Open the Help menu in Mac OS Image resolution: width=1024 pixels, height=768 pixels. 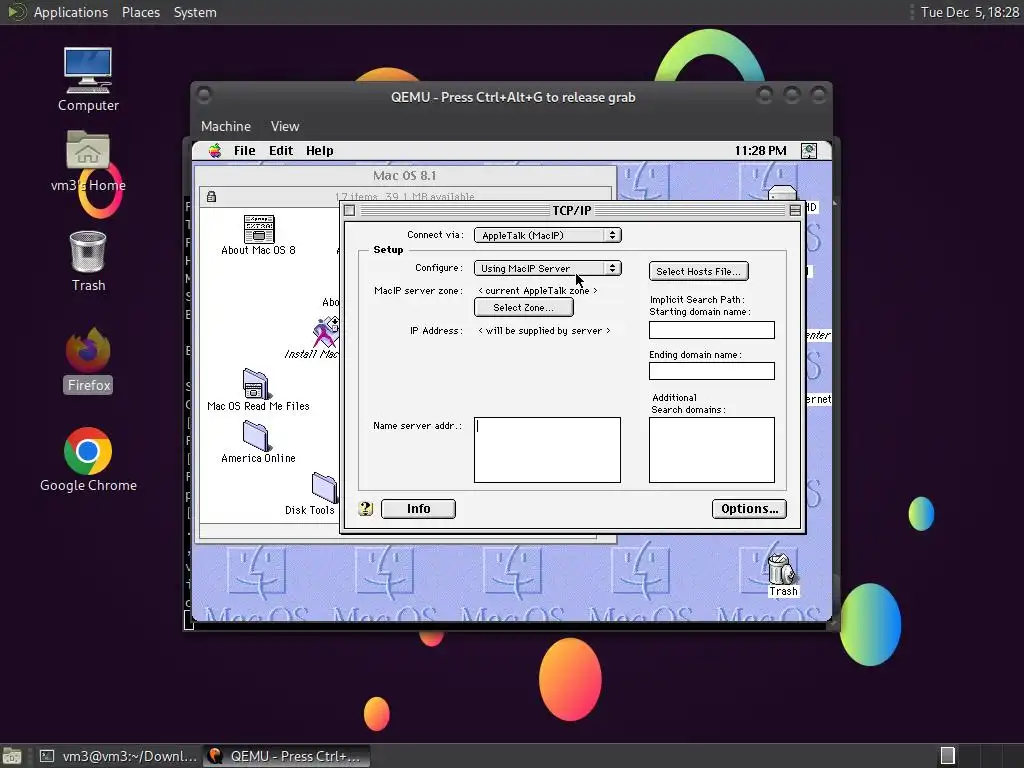[x=320, y=151]
